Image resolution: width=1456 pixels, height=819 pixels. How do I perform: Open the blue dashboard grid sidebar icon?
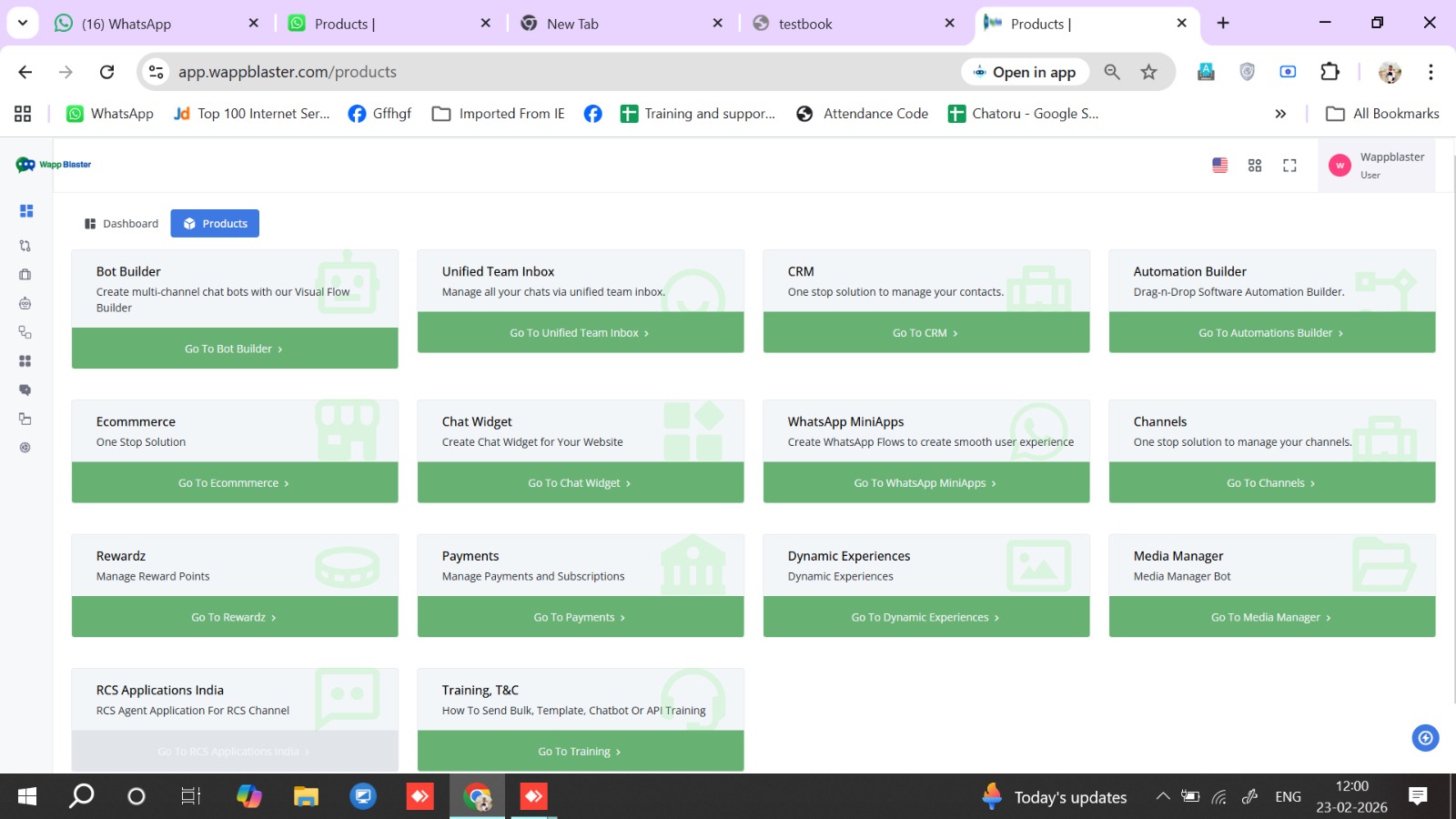click(x=26, y=211)
